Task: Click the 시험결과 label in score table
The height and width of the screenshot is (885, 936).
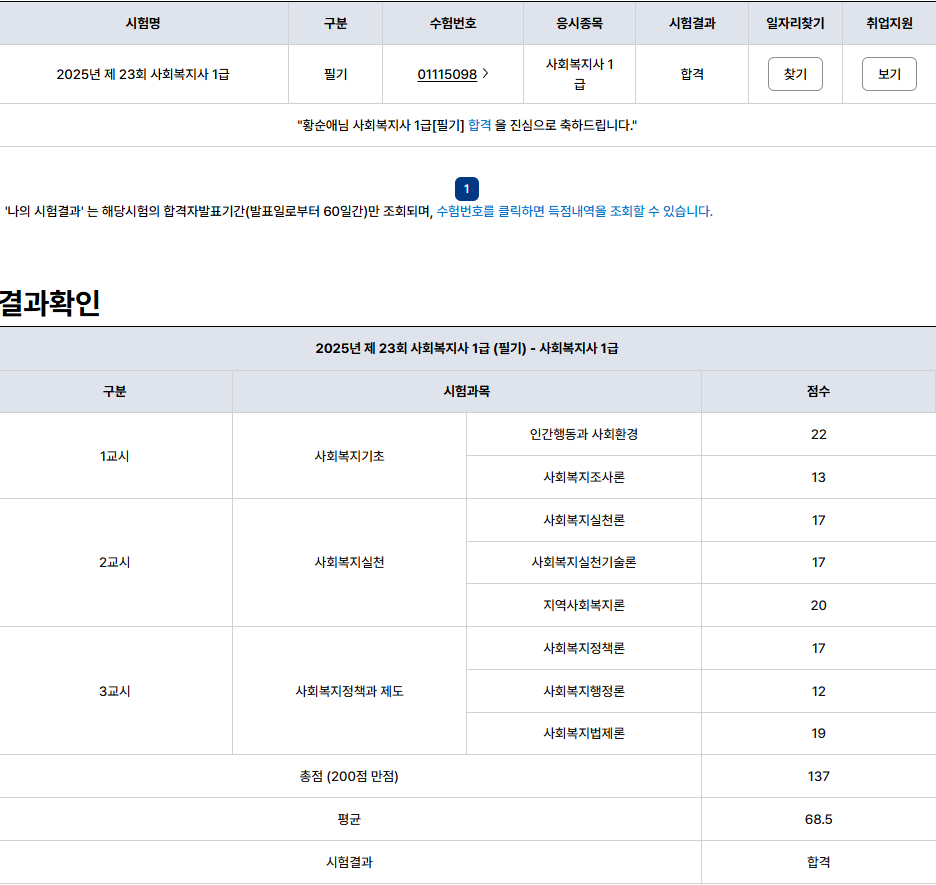Action: point(349,862)
